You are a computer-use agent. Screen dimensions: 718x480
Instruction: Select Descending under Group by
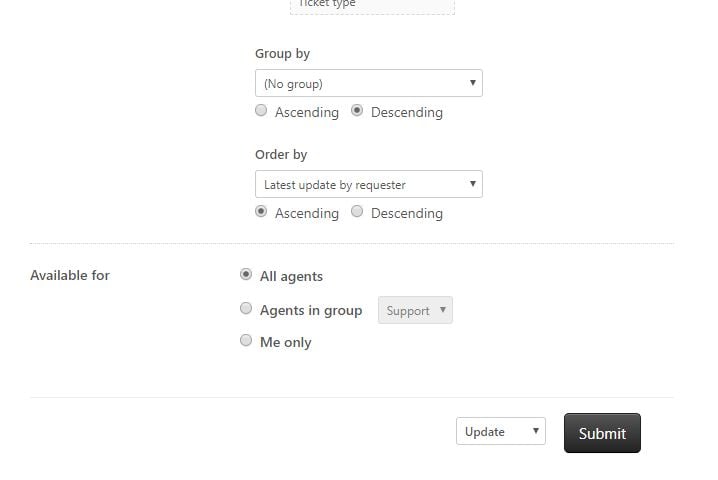pyautogui.click(x=357, y=110)
